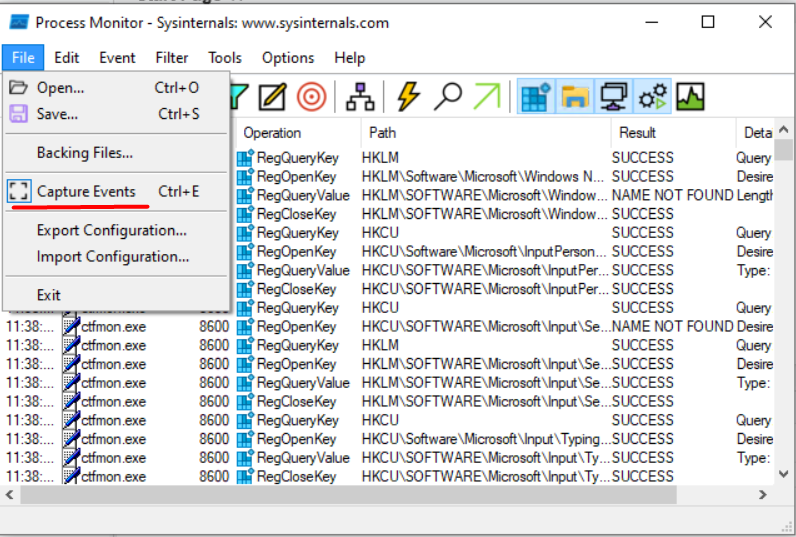This screenshot has height=537, width=796.
Task: Click RegCloseKey for HKLM\SOFTWARE\Microsoft\Window...
Action: [296, 214]
